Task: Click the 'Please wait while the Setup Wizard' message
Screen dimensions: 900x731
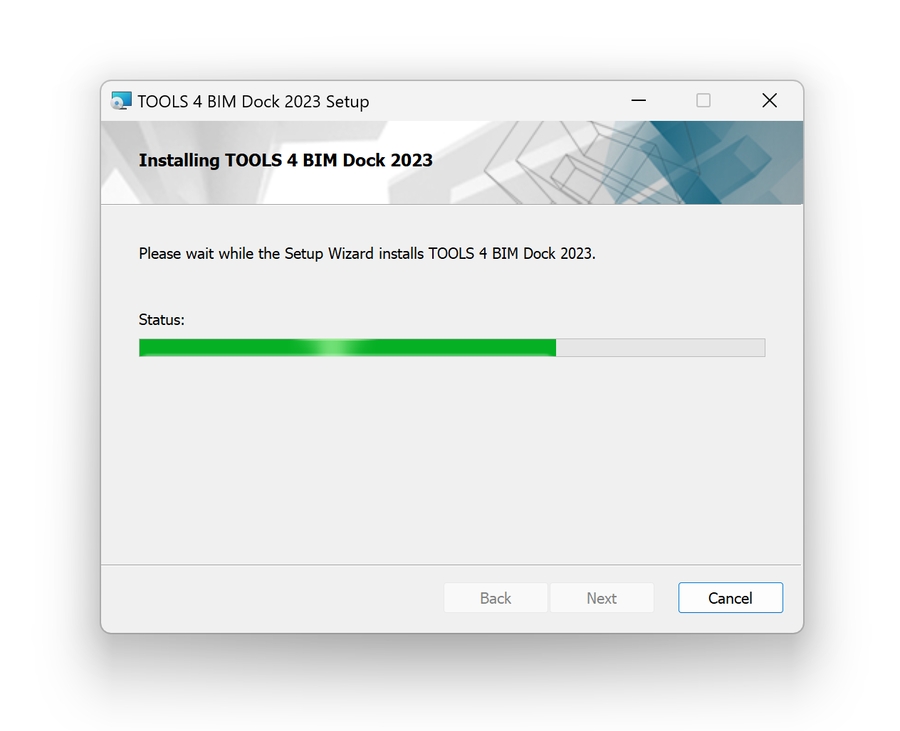Action: [367, 254]
